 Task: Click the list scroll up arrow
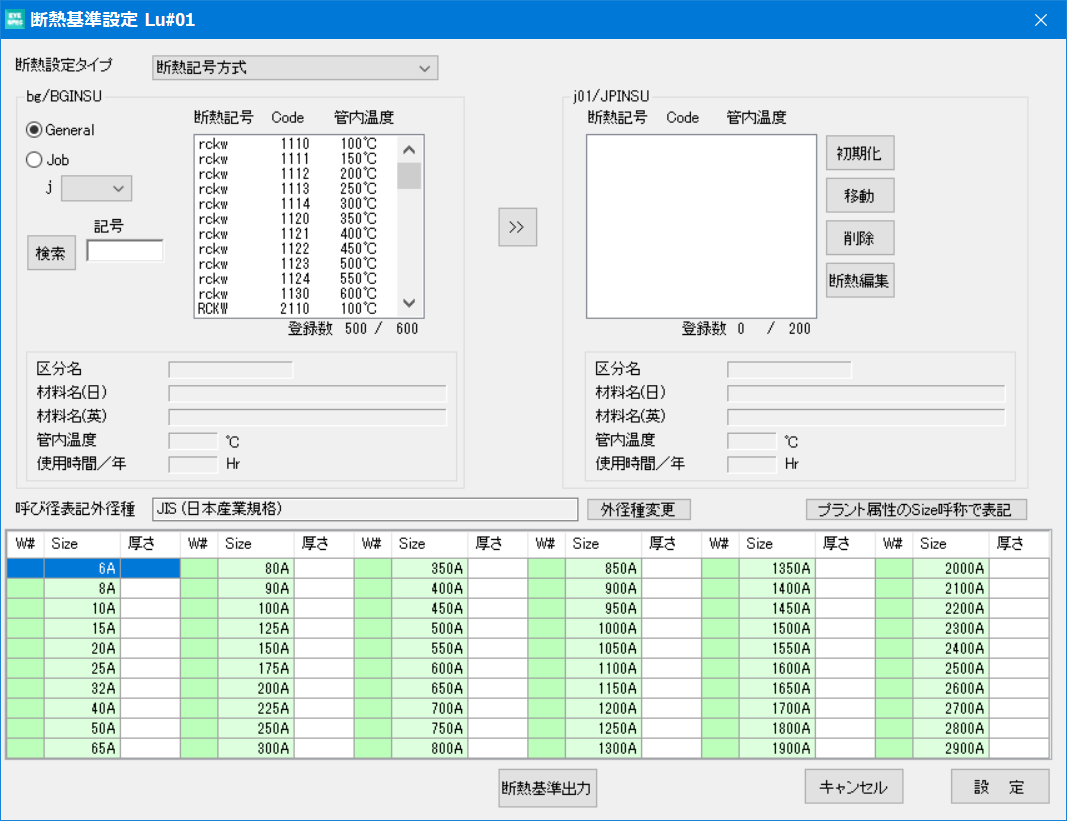[x=409, y=150]
